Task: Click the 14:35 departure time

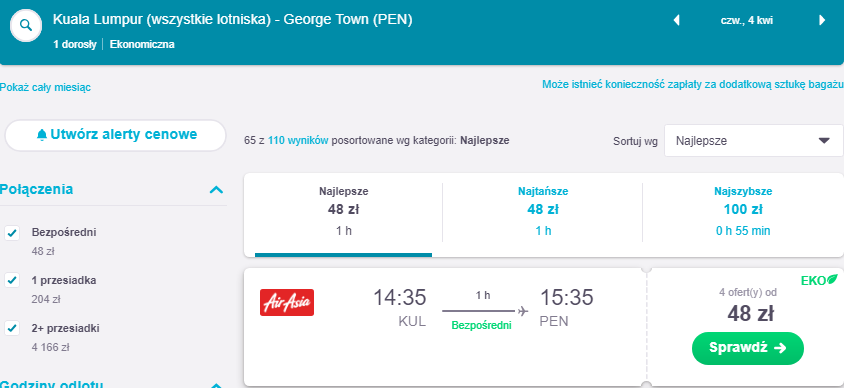Action: point(399,298)
